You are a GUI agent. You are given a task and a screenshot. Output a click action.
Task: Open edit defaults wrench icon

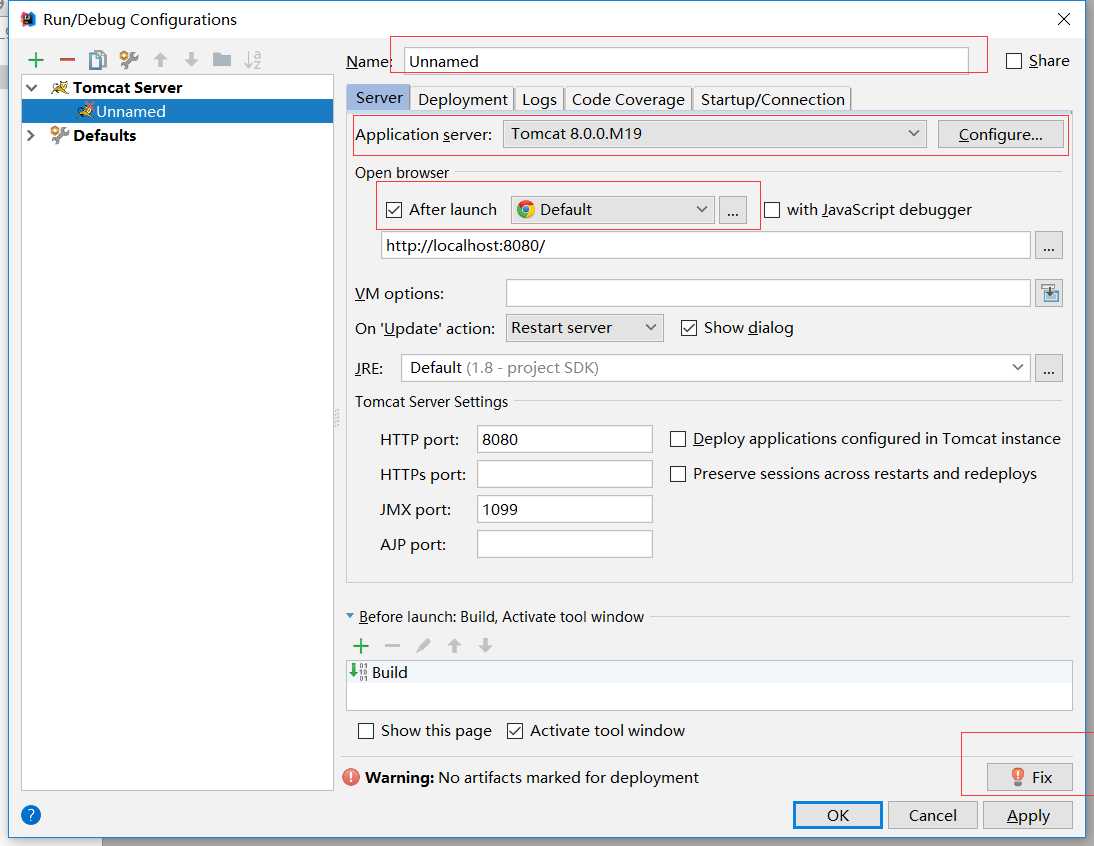pos(128,60)
